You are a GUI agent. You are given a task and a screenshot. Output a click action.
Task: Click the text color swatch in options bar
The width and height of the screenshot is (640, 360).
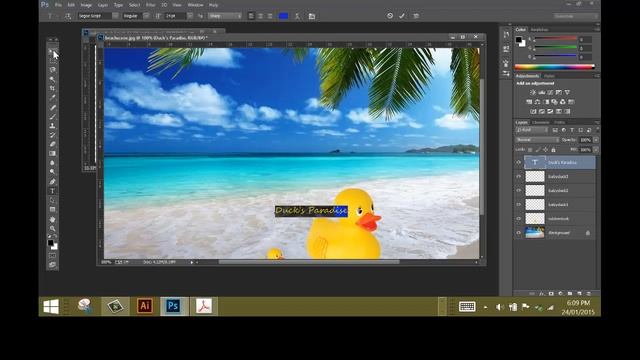coord(283,16)
